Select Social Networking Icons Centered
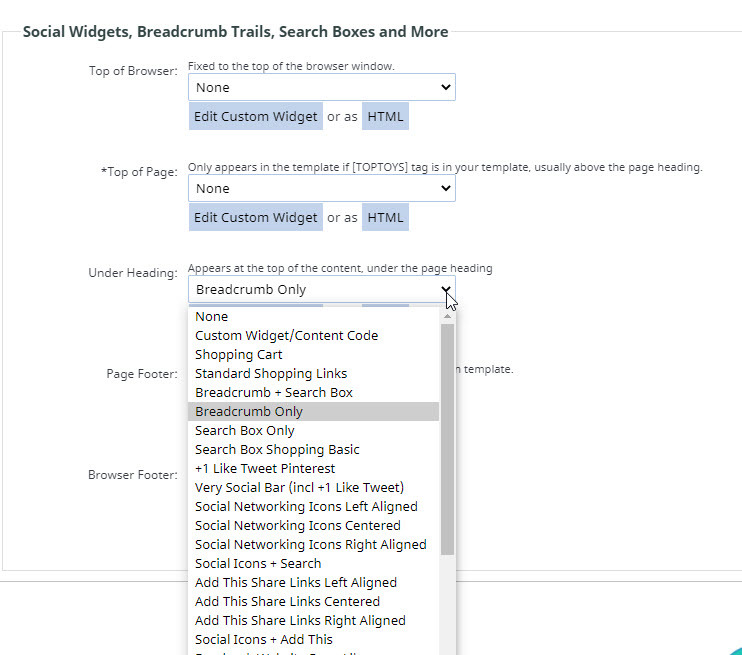 [298, 526]
